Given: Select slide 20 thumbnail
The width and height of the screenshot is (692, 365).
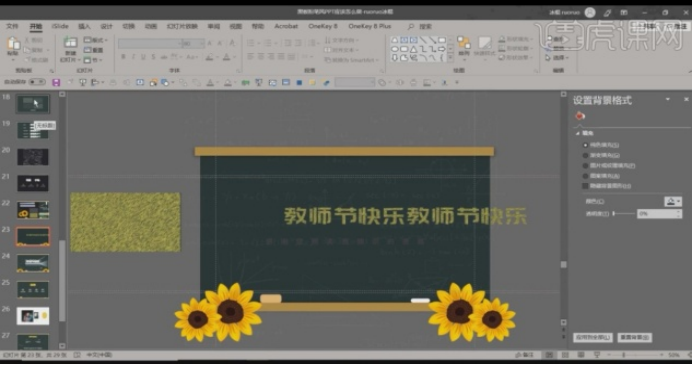Looking at the screenshot, I should pyautogui.click(x=33, y=157).
